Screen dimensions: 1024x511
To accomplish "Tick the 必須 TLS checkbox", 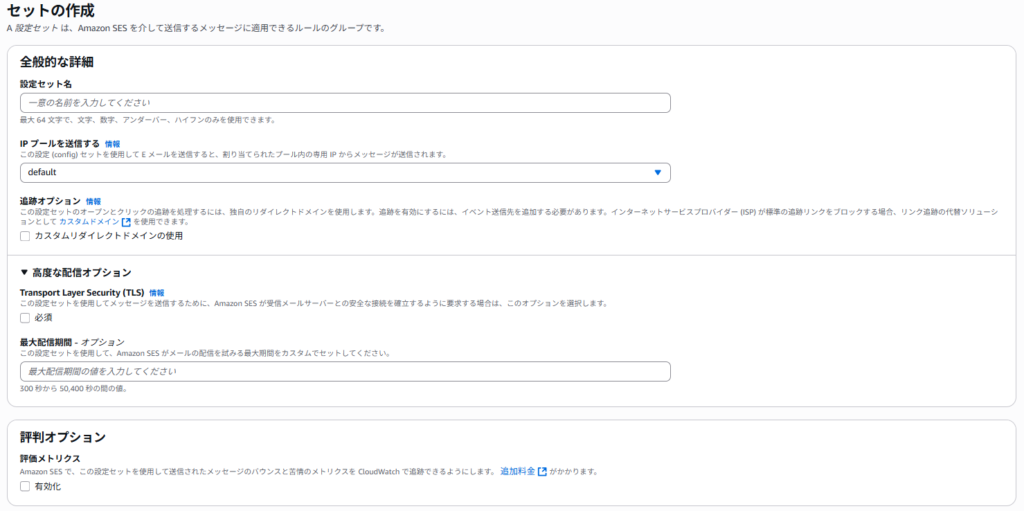I will tap(25, 318).
